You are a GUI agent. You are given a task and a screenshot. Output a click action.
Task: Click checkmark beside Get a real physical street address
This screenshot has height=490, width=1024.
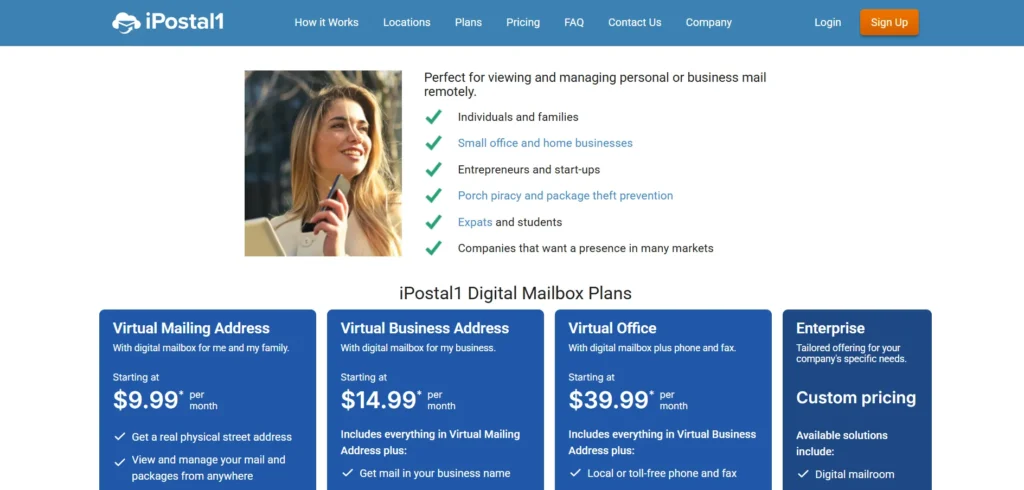click(x=120, y=436)
